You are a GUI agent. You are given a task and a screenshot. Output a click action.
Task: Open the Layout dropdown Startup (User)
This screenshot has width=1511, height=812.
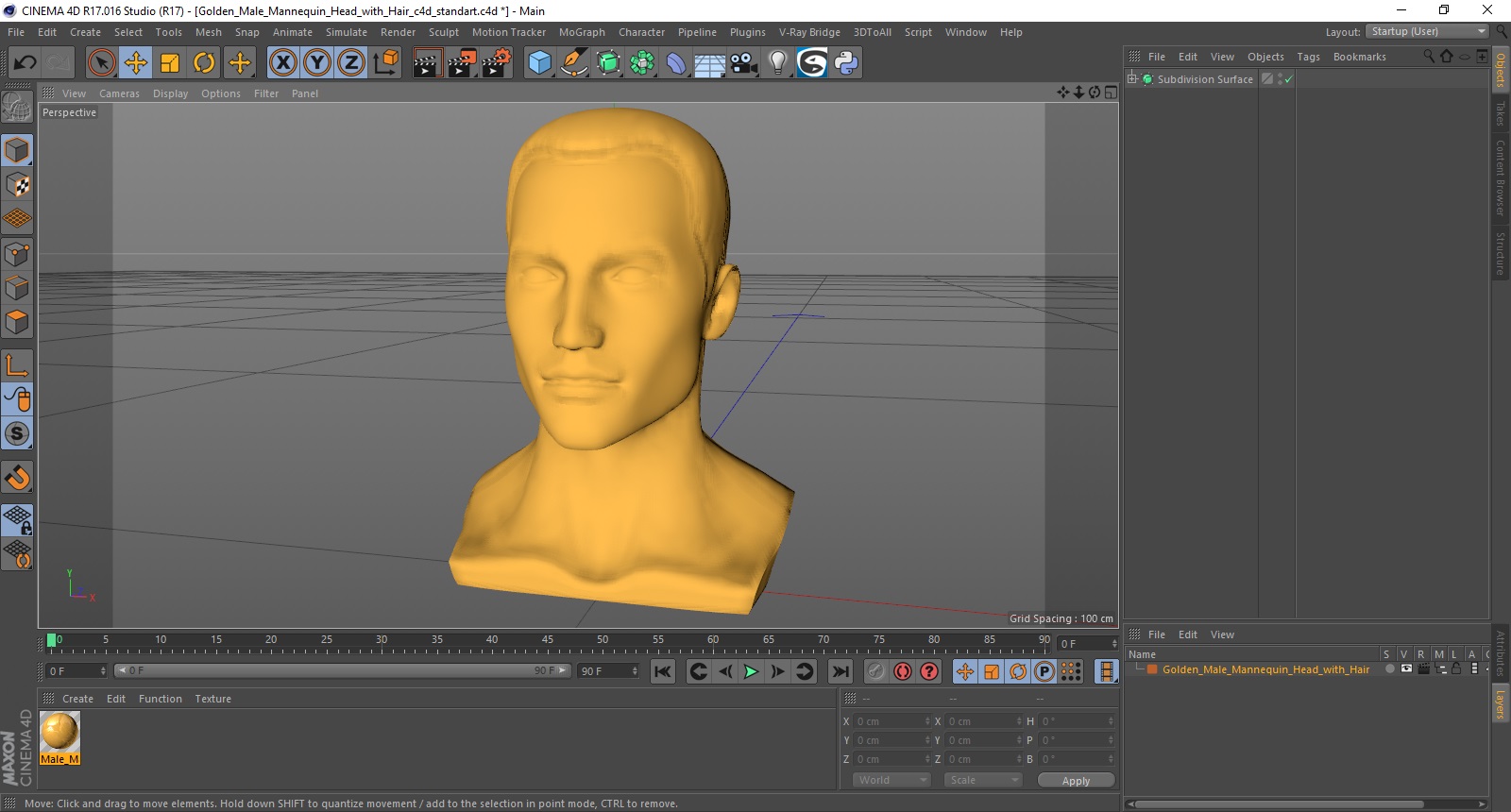pos(1427,31)
